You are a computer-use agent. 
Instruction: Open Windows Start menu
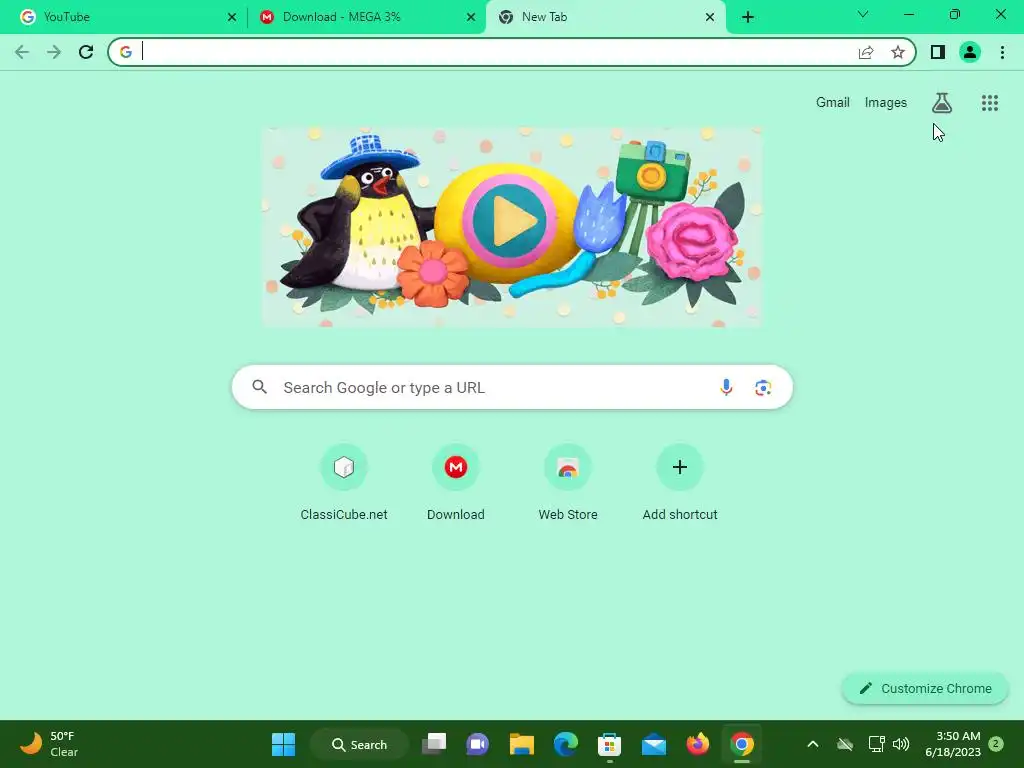(x=283, y=744)
